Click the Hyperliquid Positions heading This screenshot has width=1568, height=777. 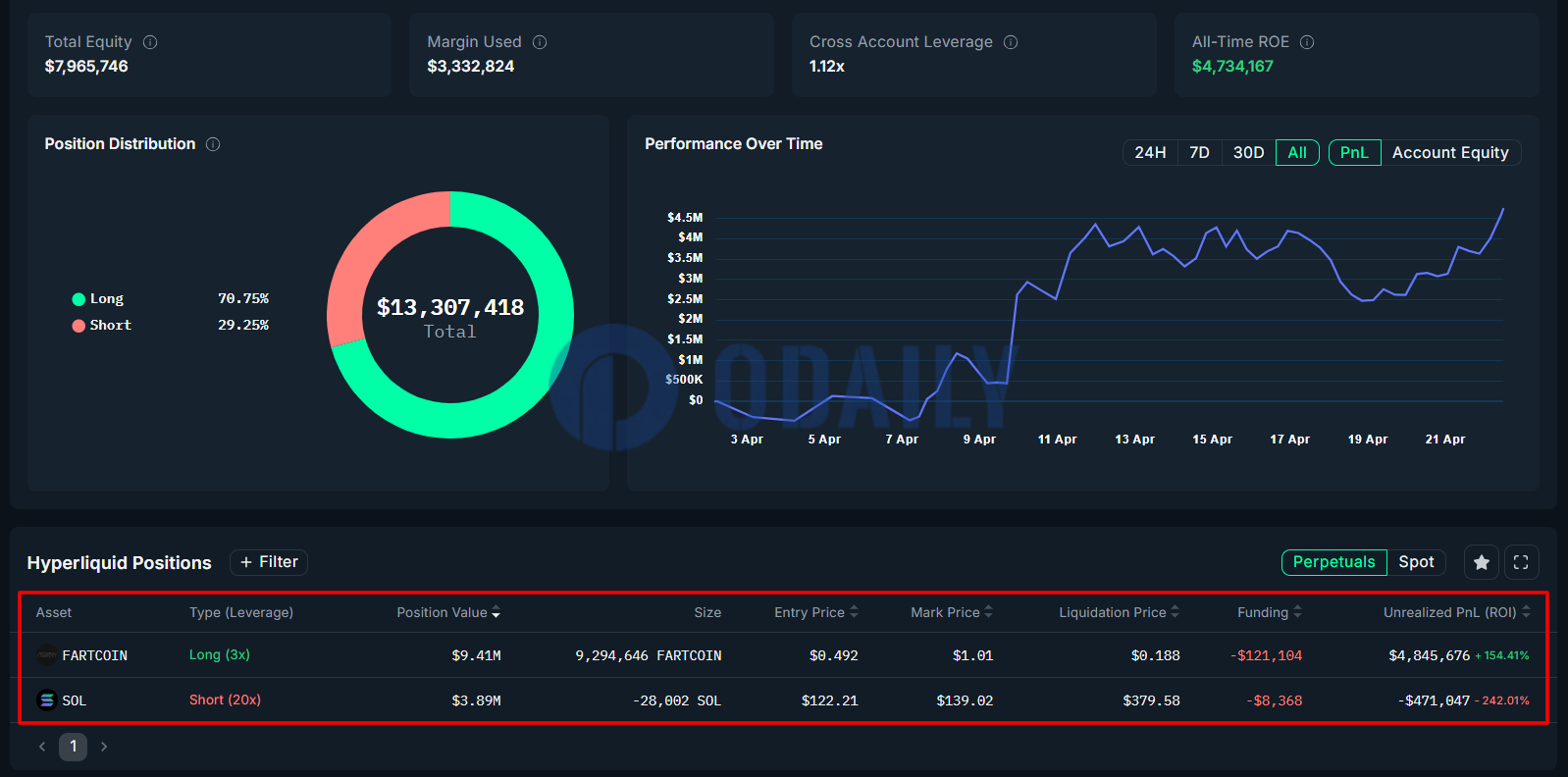[120, 563]
